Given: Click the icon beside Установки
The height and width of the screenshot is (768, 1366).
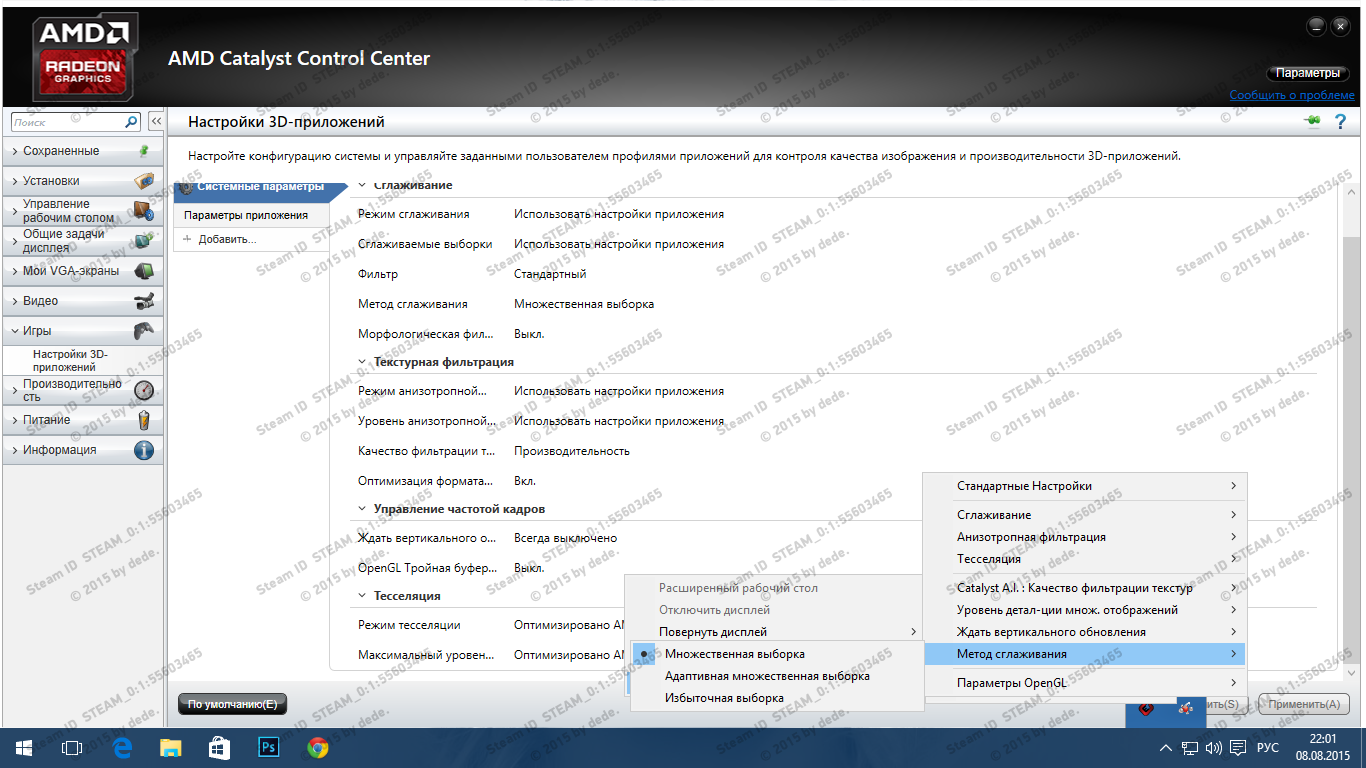Looking at the screenshot, I should coord(144,181).
